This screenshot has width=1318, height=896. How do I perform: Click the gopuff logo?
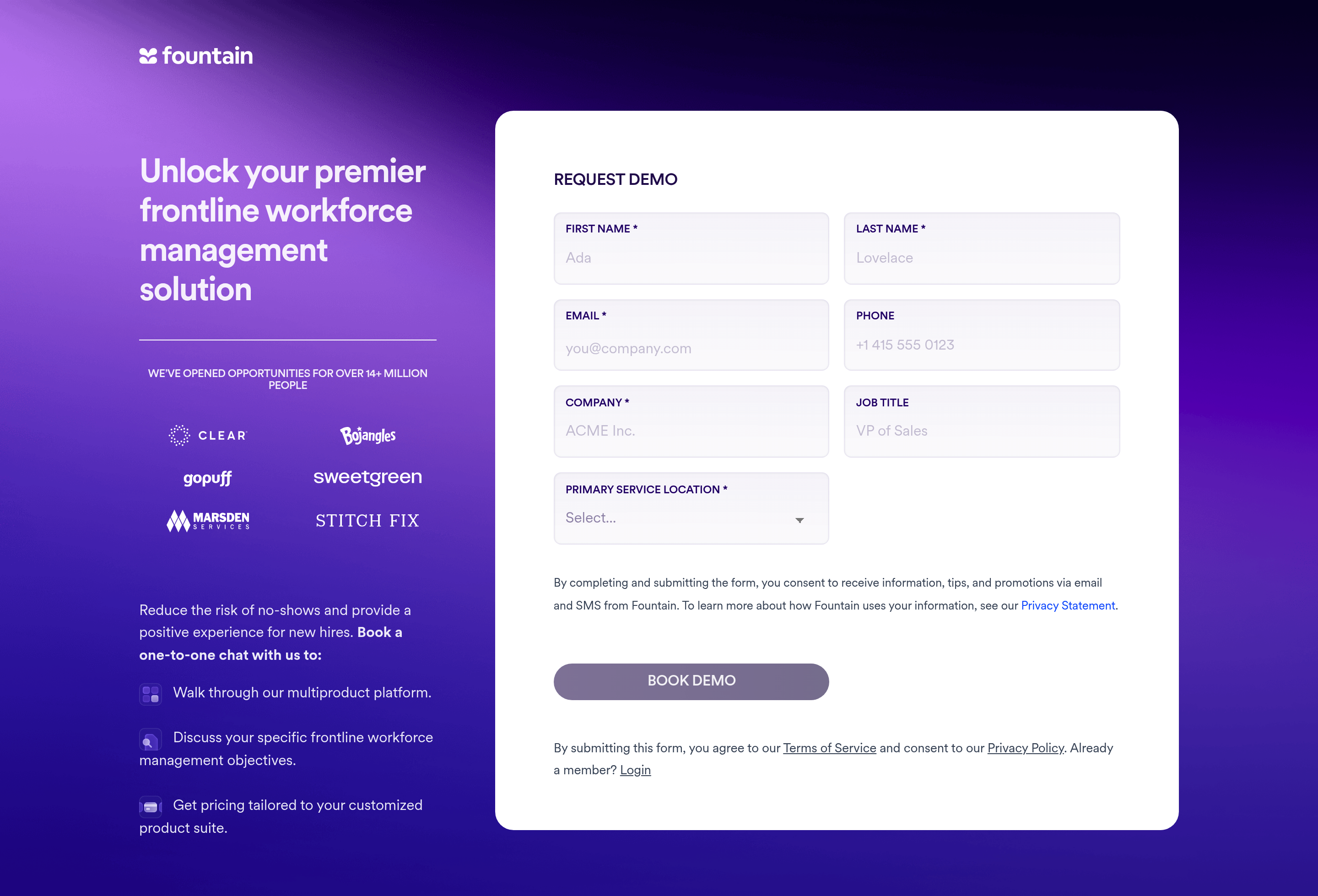208,478
